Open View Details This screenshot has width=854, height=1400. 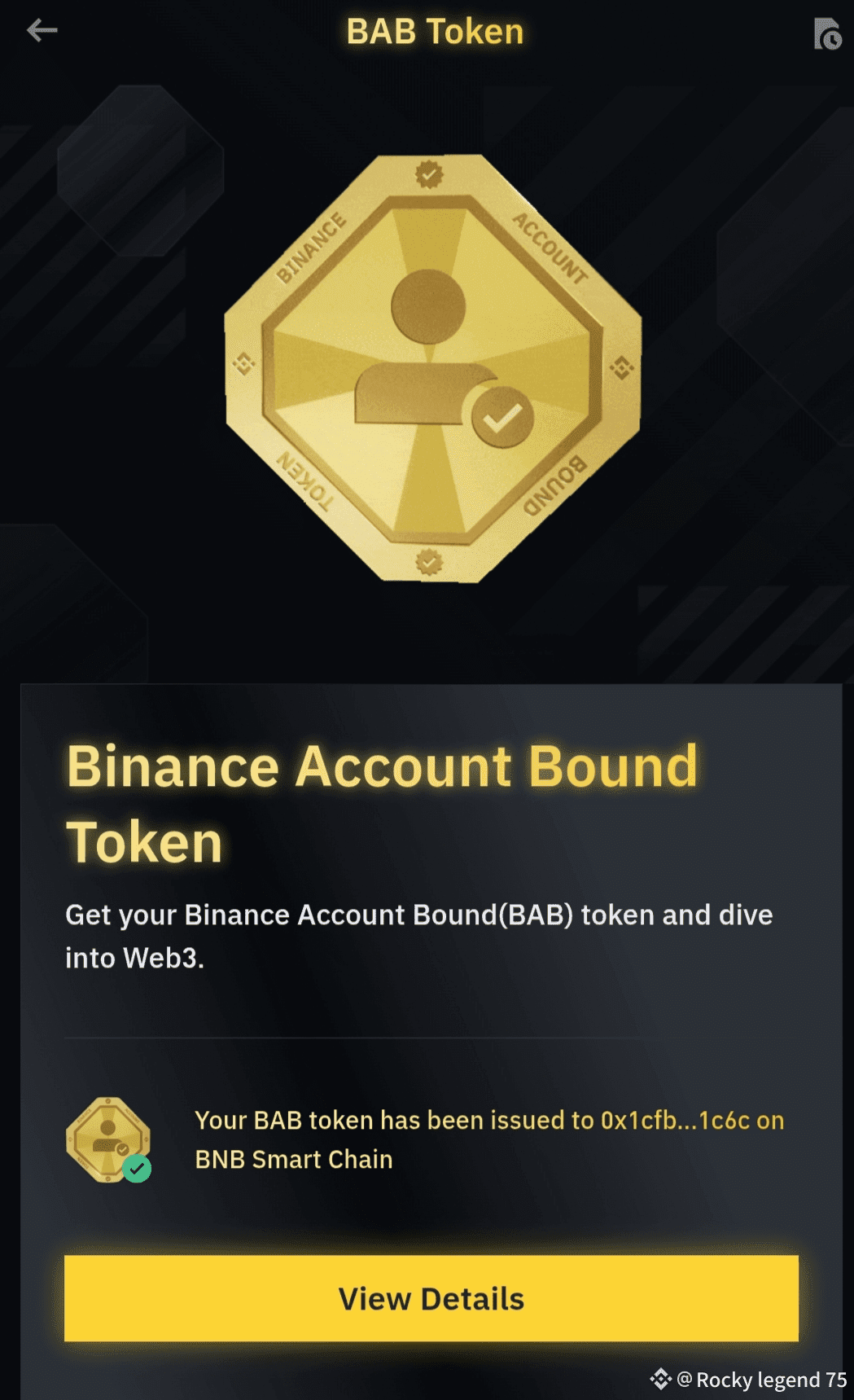tap(431, 1298)
